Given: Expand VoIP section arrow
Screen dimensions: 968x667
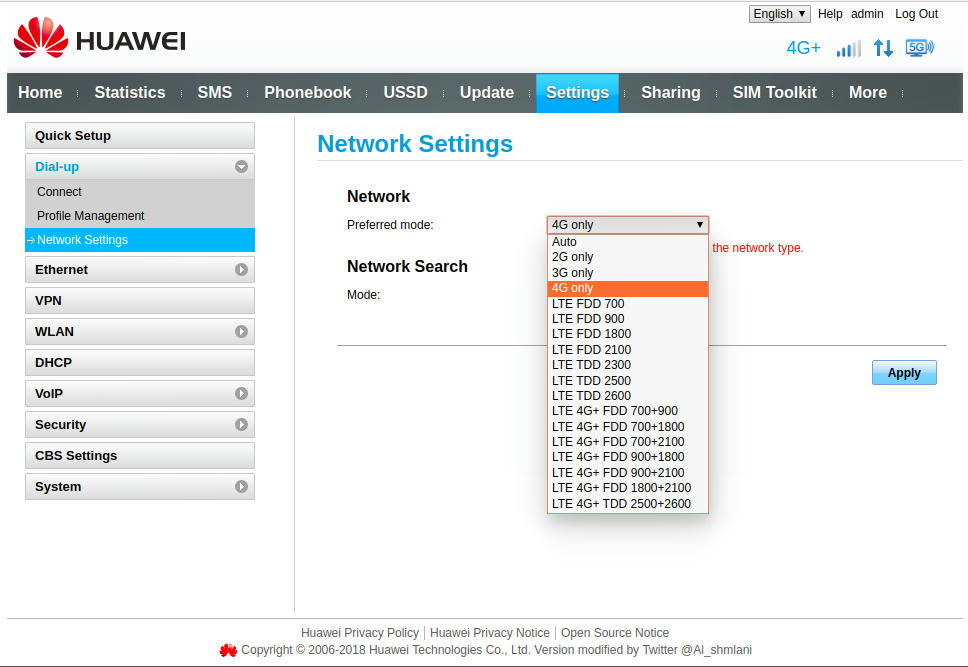Looking at the screenshot, I should pos(241,393).
